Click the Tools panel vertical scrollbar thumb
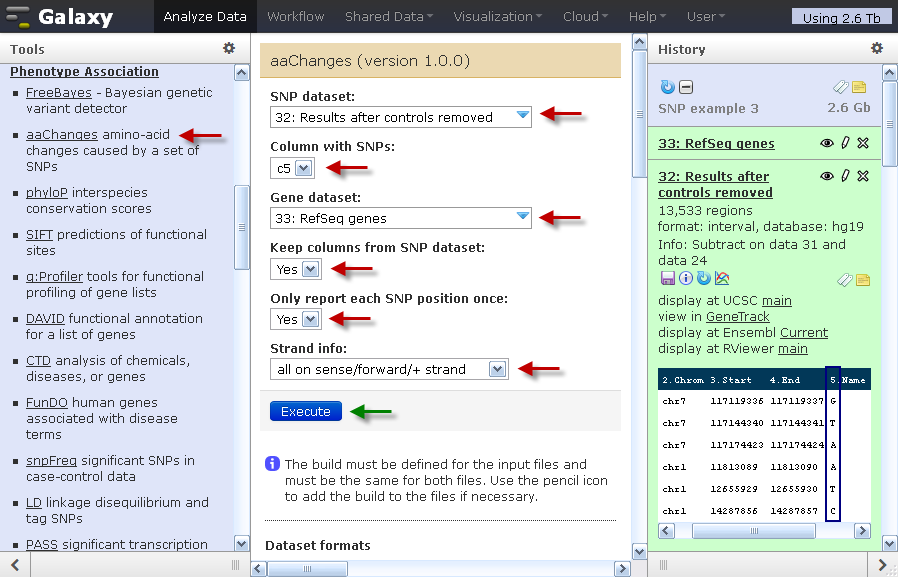Viewport: 898px width, 577px height. pos(242,227)
